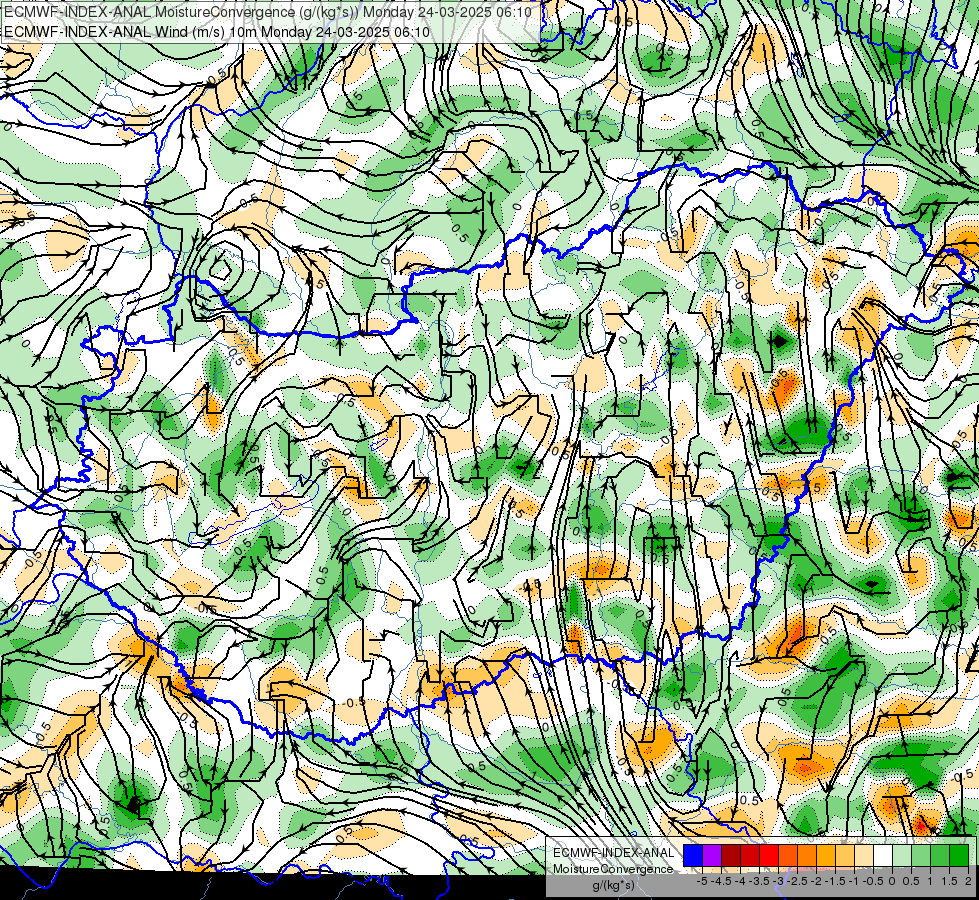Click the maroon legend swatch after purple

(x=731, y=856)
